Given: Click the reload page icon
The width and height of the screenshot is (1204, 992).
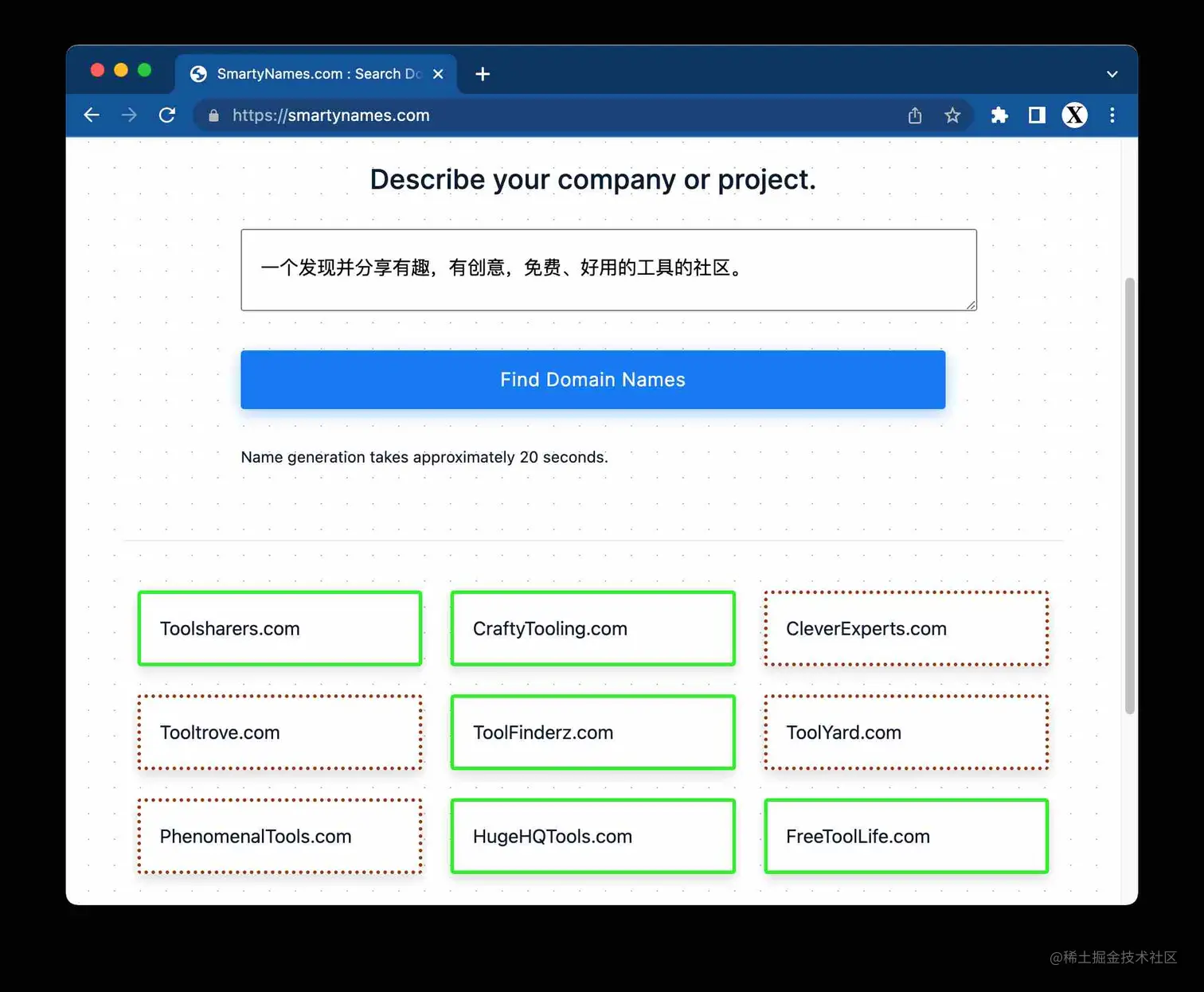Looking at the screenshot, I should (167, 115).
